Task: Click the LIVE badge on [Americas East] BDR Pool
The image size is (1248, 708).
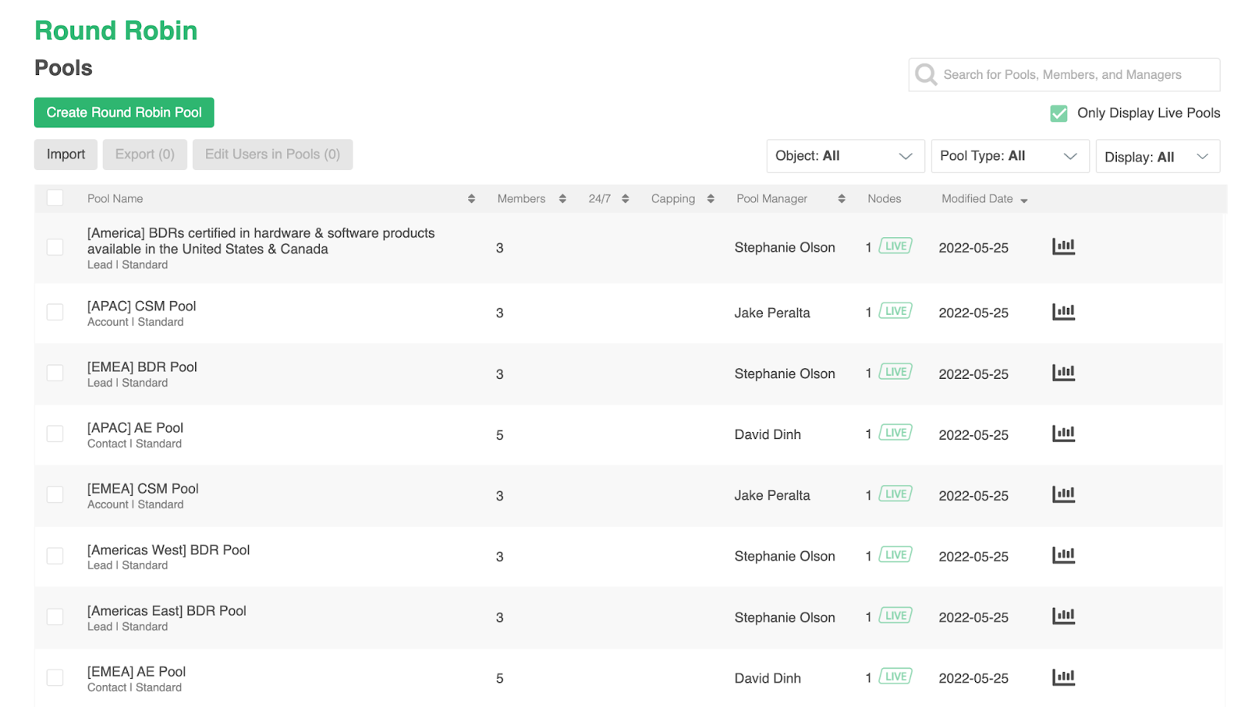Action: 895,616
